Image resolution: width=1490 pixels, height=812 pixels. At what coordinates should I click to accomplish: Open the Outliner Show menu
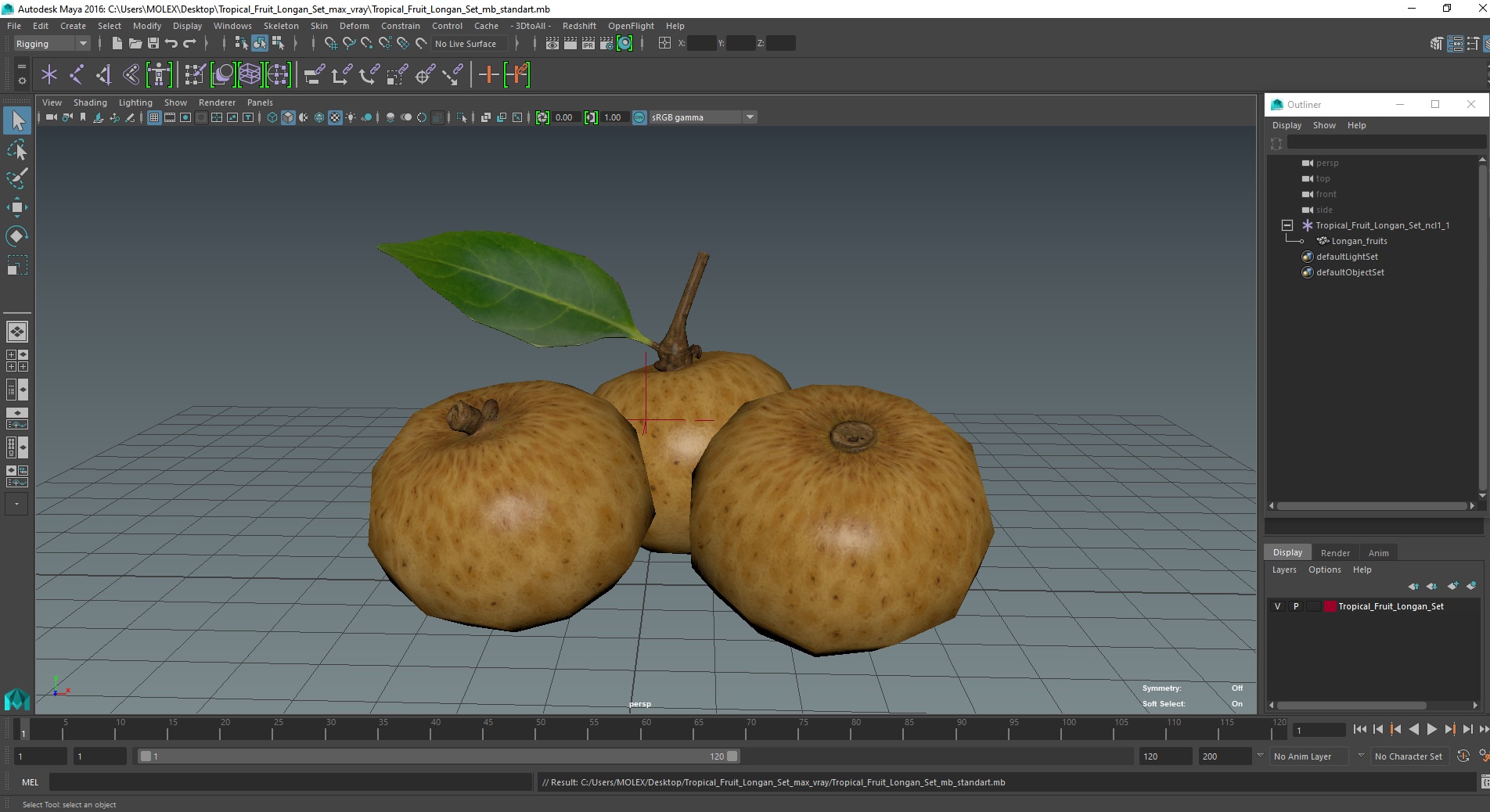pos(1324,125)
